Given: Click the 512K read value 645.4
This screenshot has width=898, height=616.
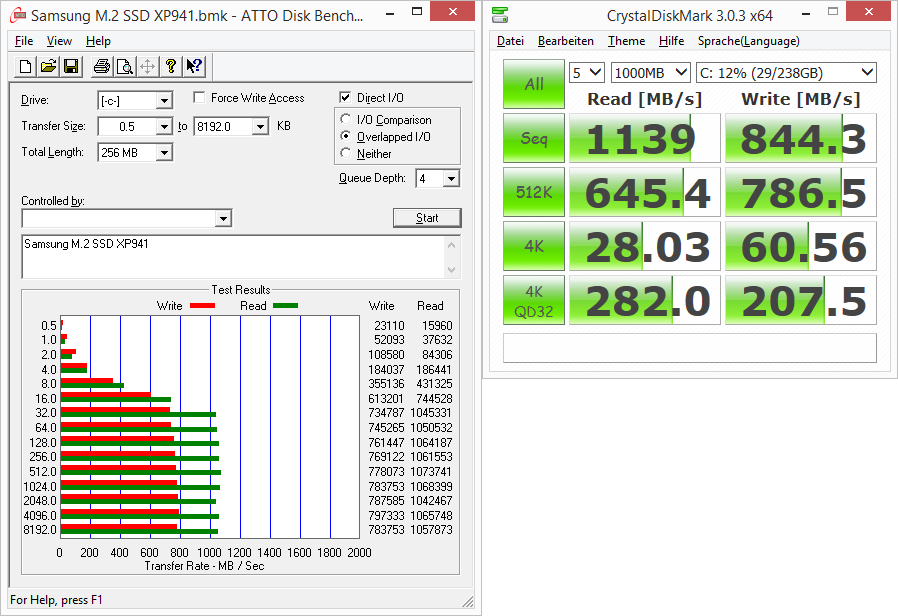Looking at the screenshot, I should 644,192.
